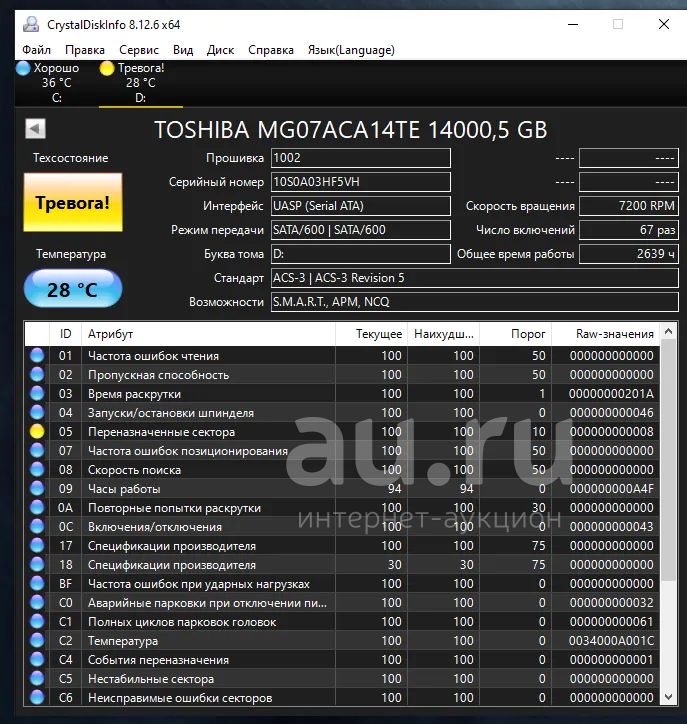Select the События переназначения row
The image size is (687, 724).
[342, 659]
